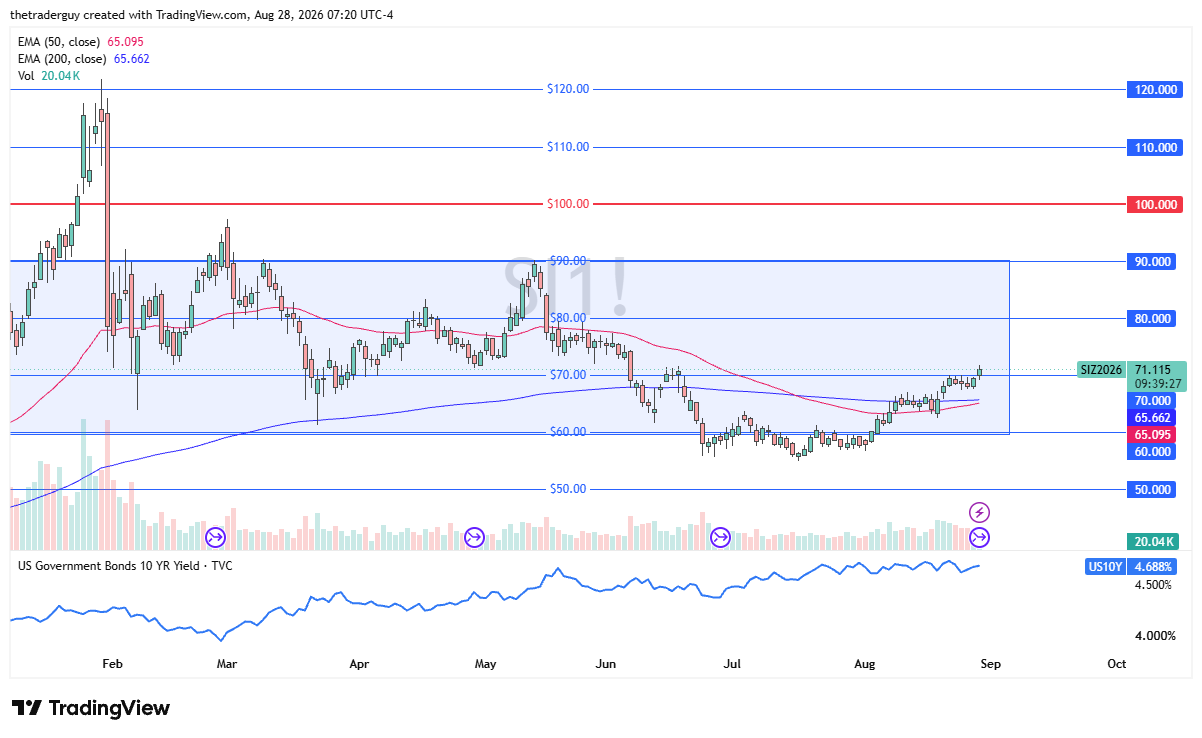This screenshot has width=1202, height=738.
Task: Click the Oct label on time axis
Action: [x=1117, y=663]
